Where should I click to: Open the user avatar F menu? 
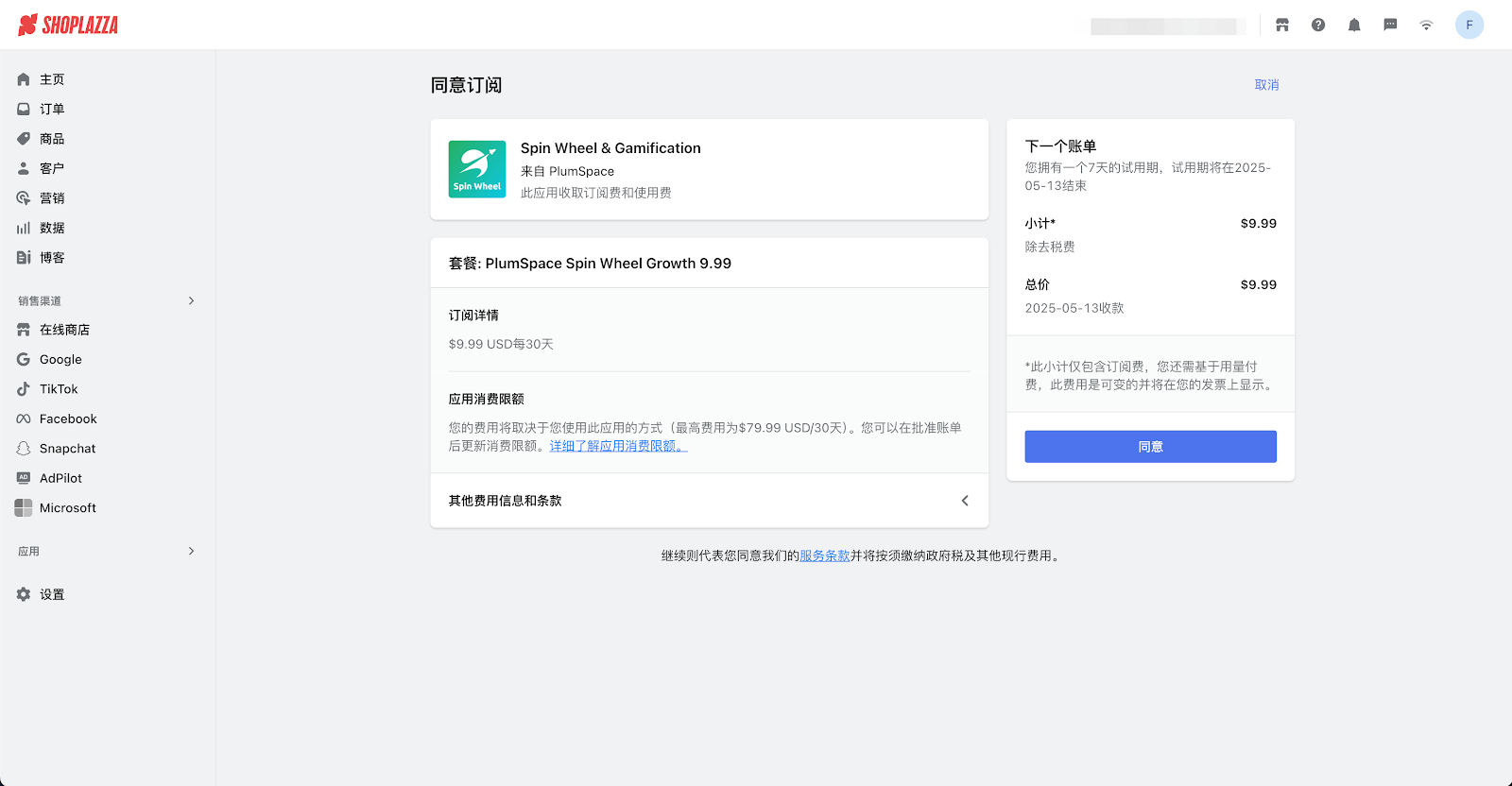[1469, 26]
